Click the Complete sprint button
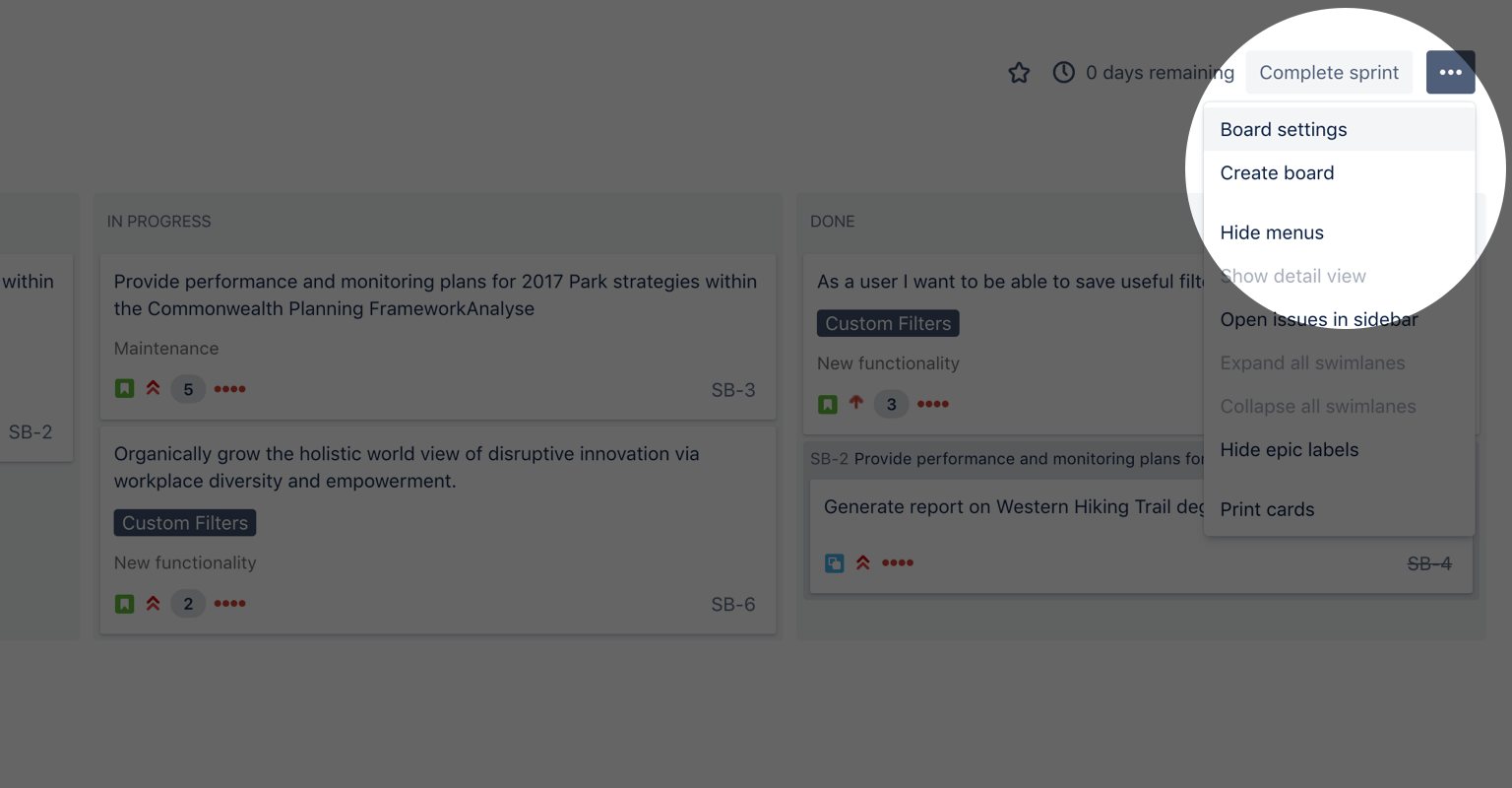The height and width of the screenshot is (788, 1512). click(x=1329, y=72)
